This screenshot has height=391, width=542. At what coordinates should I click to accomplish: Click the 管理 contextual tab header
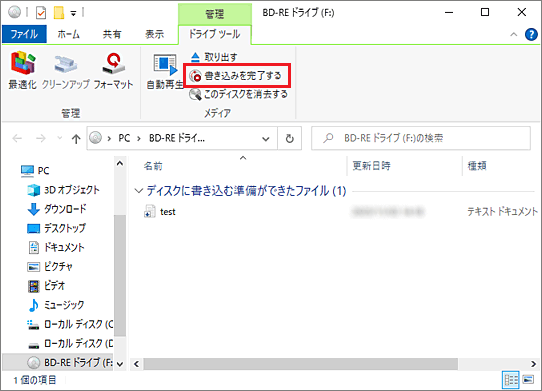(x=215, y=14)
